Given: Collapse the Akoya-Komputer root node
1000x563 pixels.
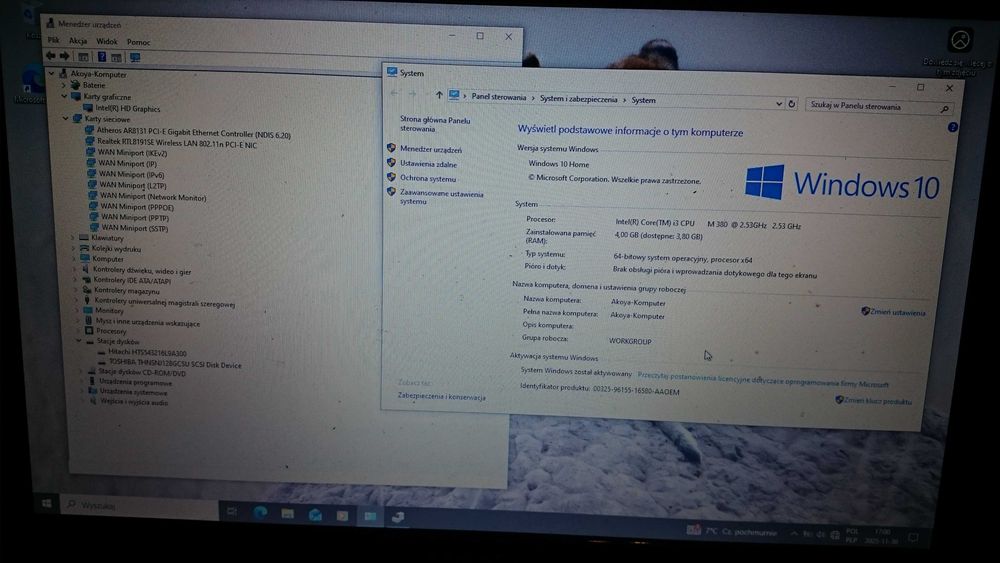Looking at the screenshot, I should point(52,73).
